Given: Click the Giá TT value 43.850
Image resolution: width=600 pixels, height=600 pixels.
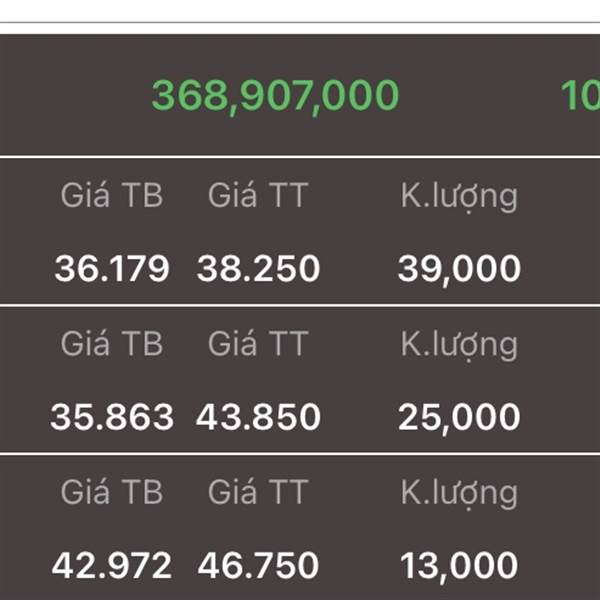Looking at the screenshot, I should click(258, 417).
